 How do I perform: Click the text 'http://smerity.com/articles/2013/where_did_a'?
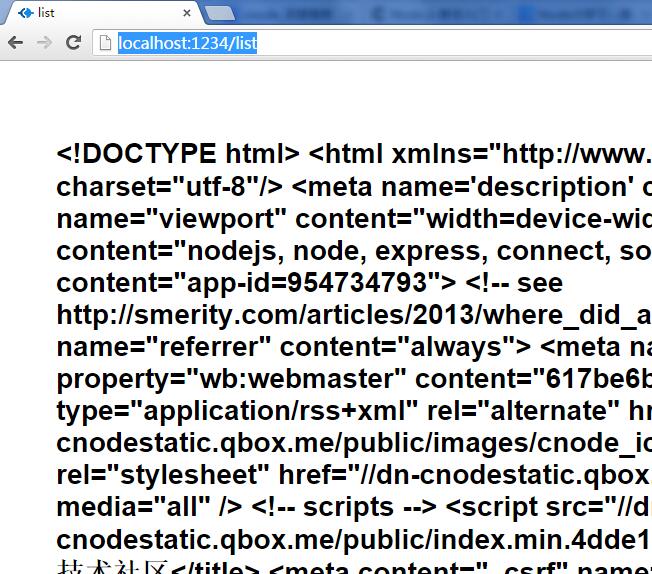pos(354,315)
